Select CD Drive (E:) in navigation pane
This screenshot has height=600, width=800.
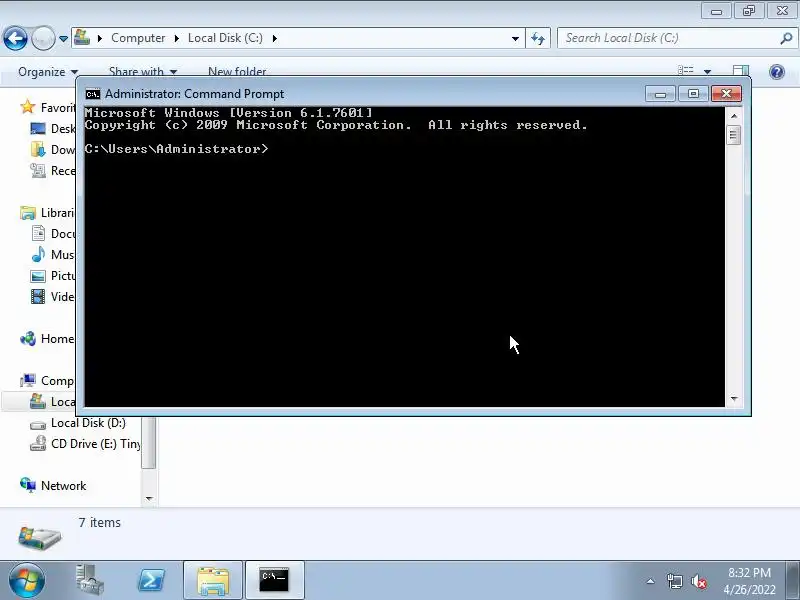pos(85,444)
